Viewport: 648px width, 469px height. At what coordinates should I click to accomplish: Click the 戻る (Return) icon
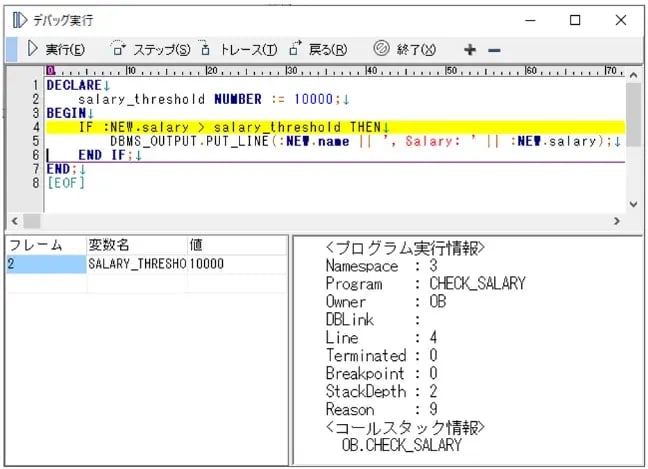295,49
